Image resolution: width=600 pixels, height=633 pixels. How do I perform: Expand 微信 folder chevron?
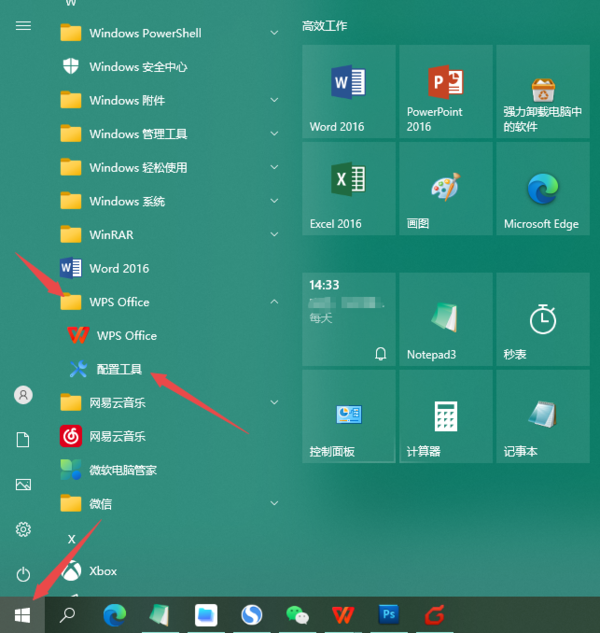pyautogui.click(x=274, y=503)
